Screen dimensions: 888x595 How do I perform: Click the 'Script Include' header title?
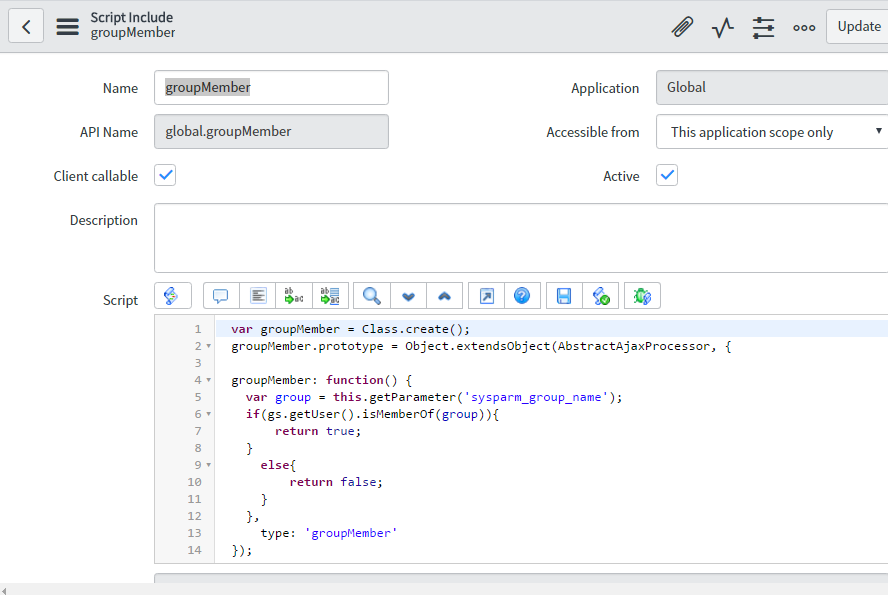tap(132, 18)
